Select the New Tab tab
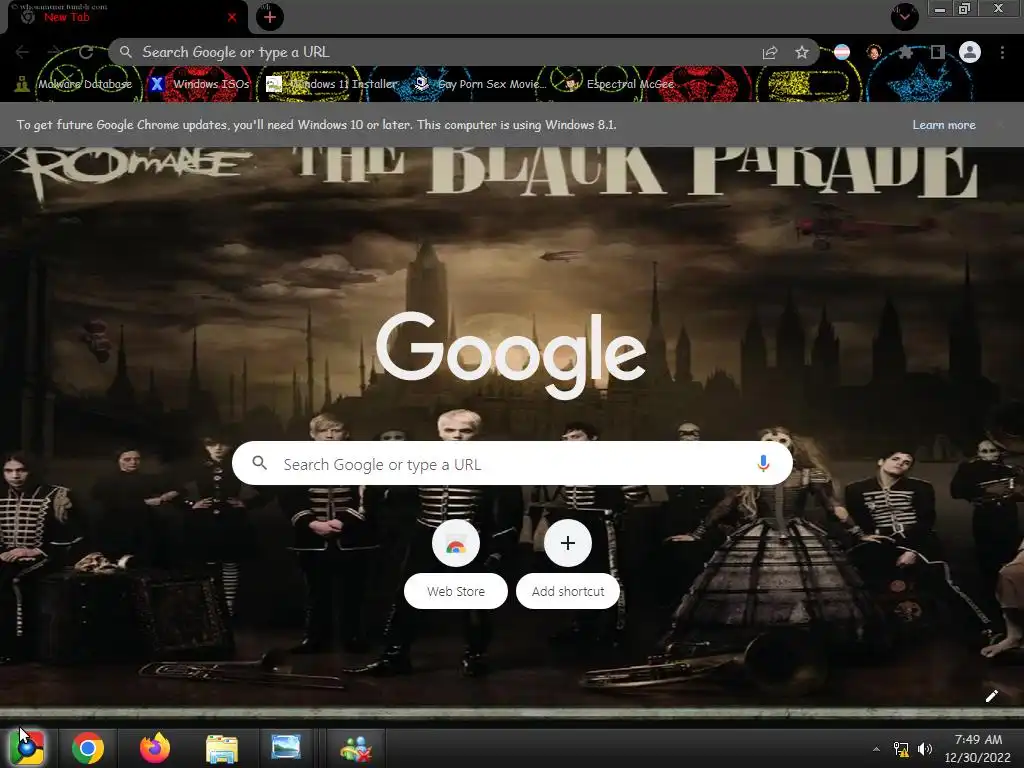This screenshot has height=768, width=1024. tap(124, 18)
